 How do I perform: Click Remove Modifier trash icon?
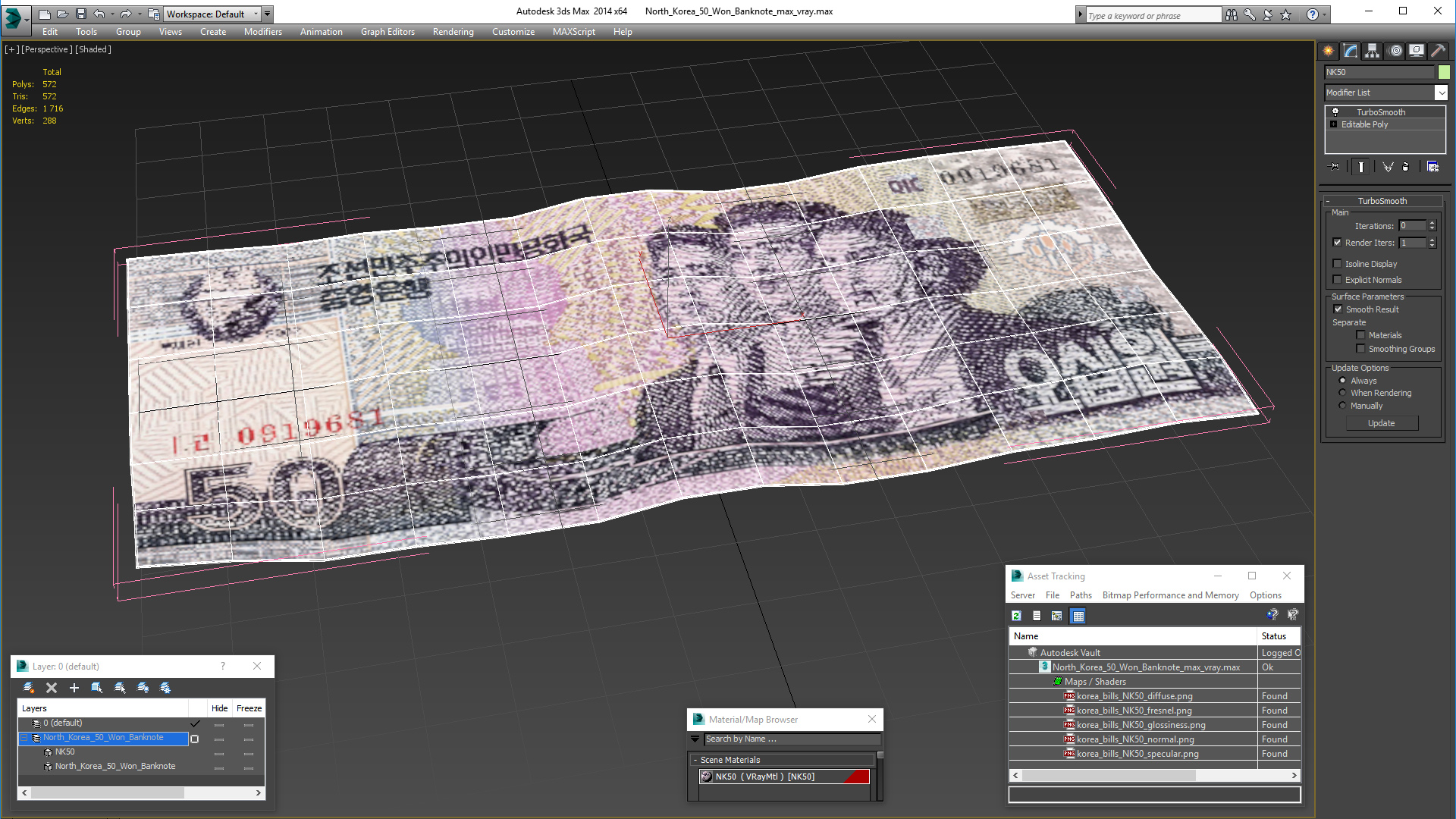[x=1406, y=167]
